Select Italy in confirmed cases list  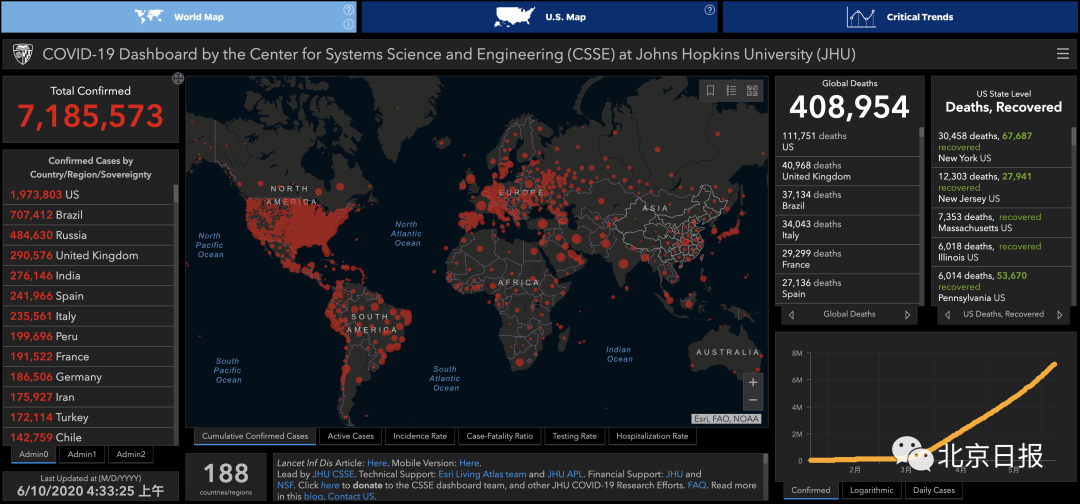pos(87,316)
